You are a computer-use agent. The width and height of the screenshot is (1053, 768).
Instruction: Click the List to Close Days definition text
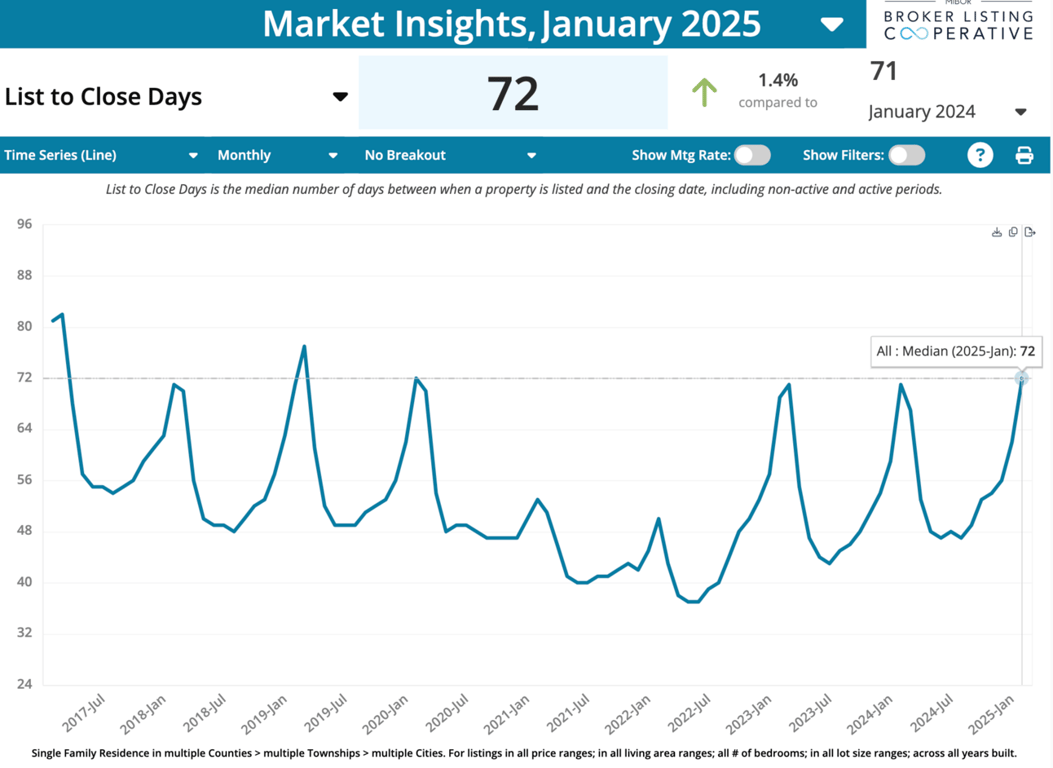pyautogui.click(x=524, y=190)
